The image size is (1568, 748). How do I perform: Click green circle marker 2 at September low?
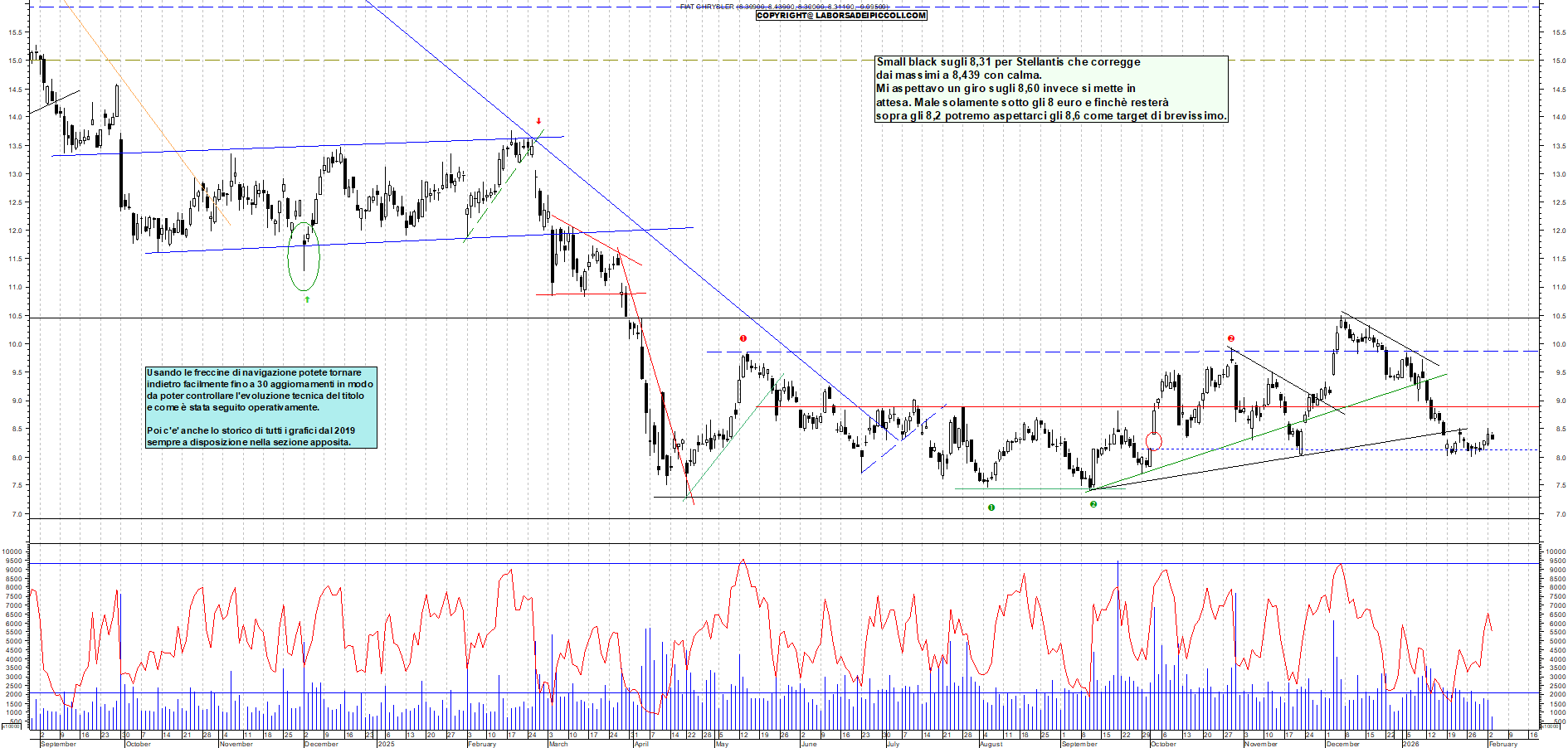point(1093,504)
